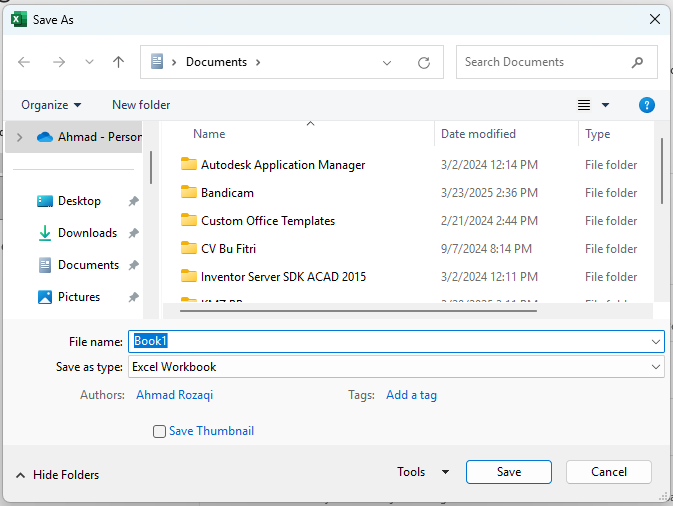Open the Help question mark icon
The width and height of the screenshot is (673, 506).
point(646,105)
